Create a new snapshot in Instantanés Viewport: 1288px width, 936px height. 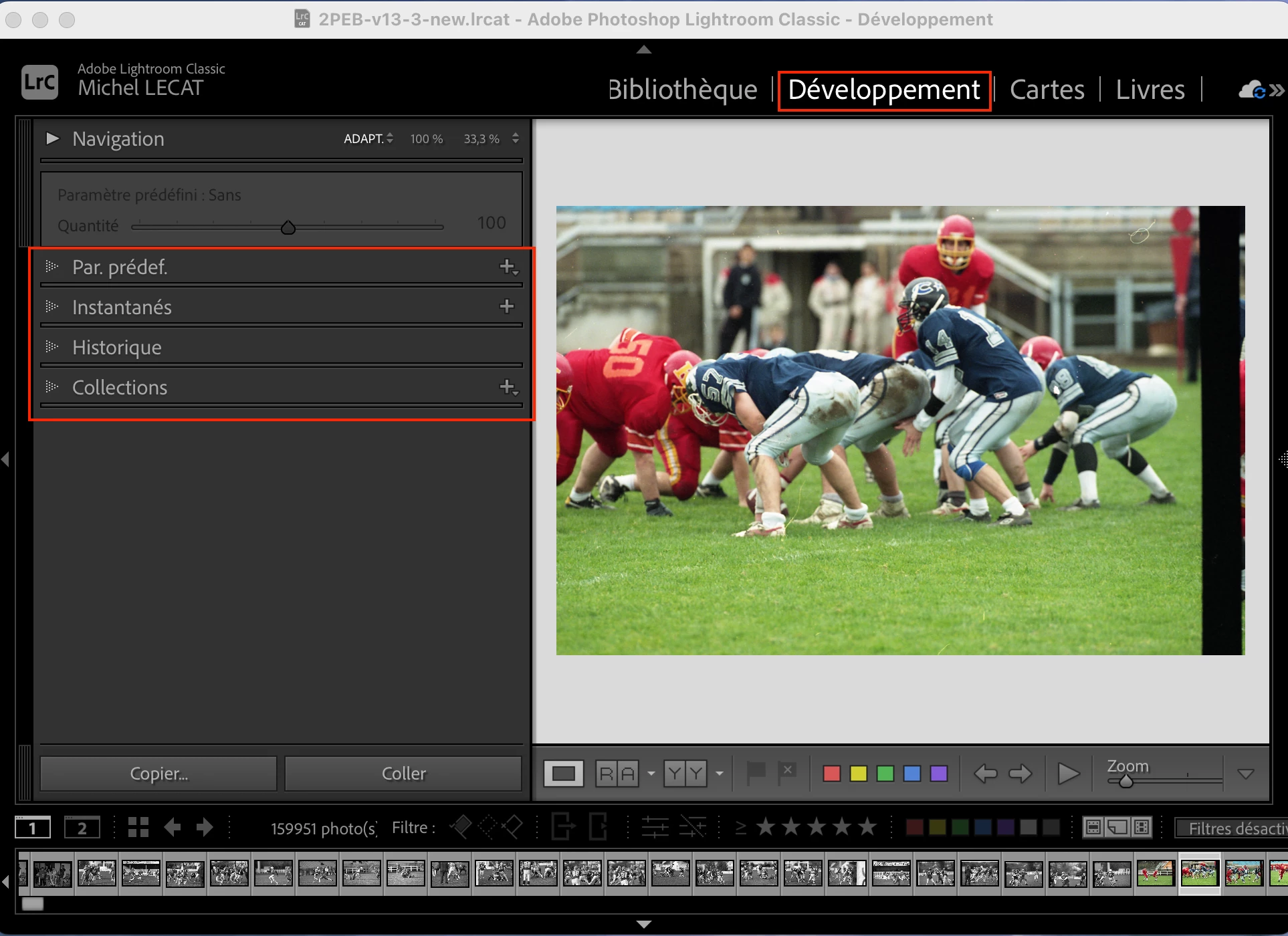pyautogui.click(x=507, y=307)
